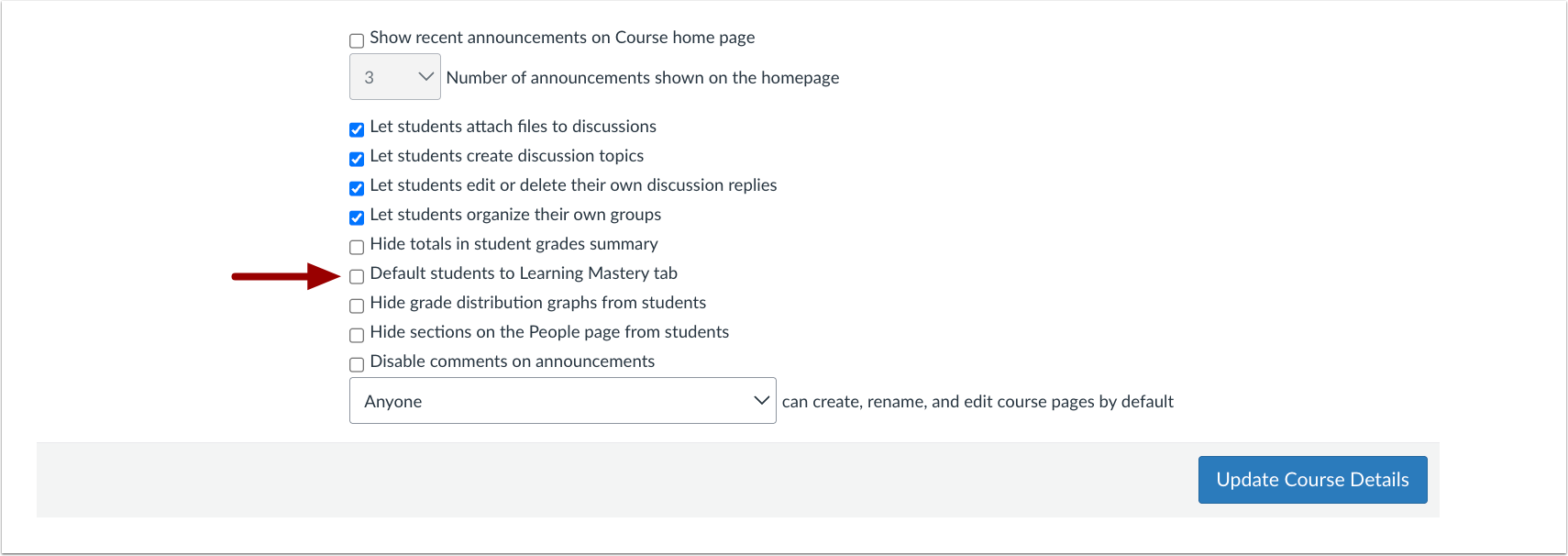The image size is (1568, 556).
Task: Check 'Default students to Learning Mastery tab'
Action: (x=357, y=276)
